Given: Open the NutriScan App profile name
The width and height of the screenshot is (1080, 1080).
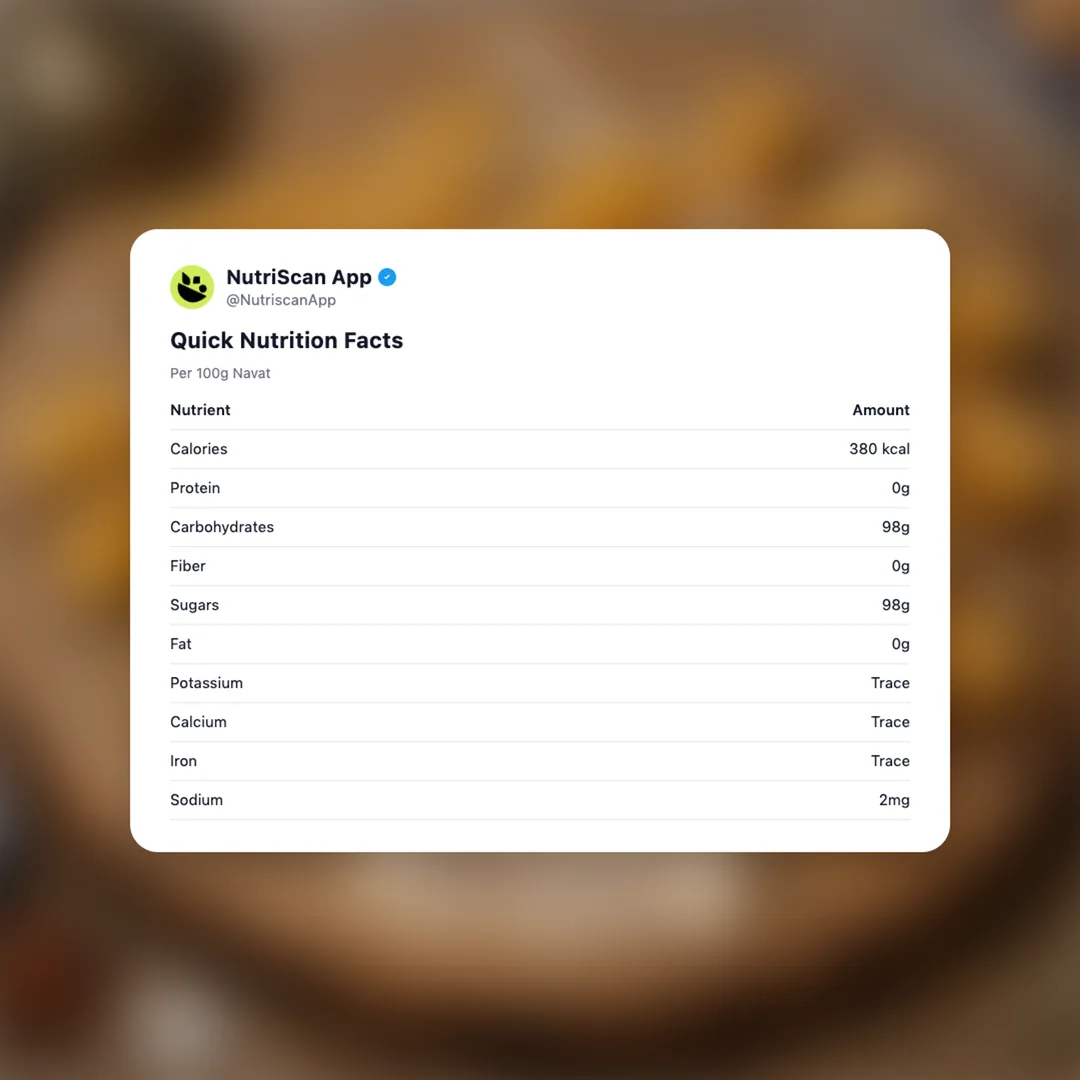Looking at the screenshot, I should click(x=298, y=277).
